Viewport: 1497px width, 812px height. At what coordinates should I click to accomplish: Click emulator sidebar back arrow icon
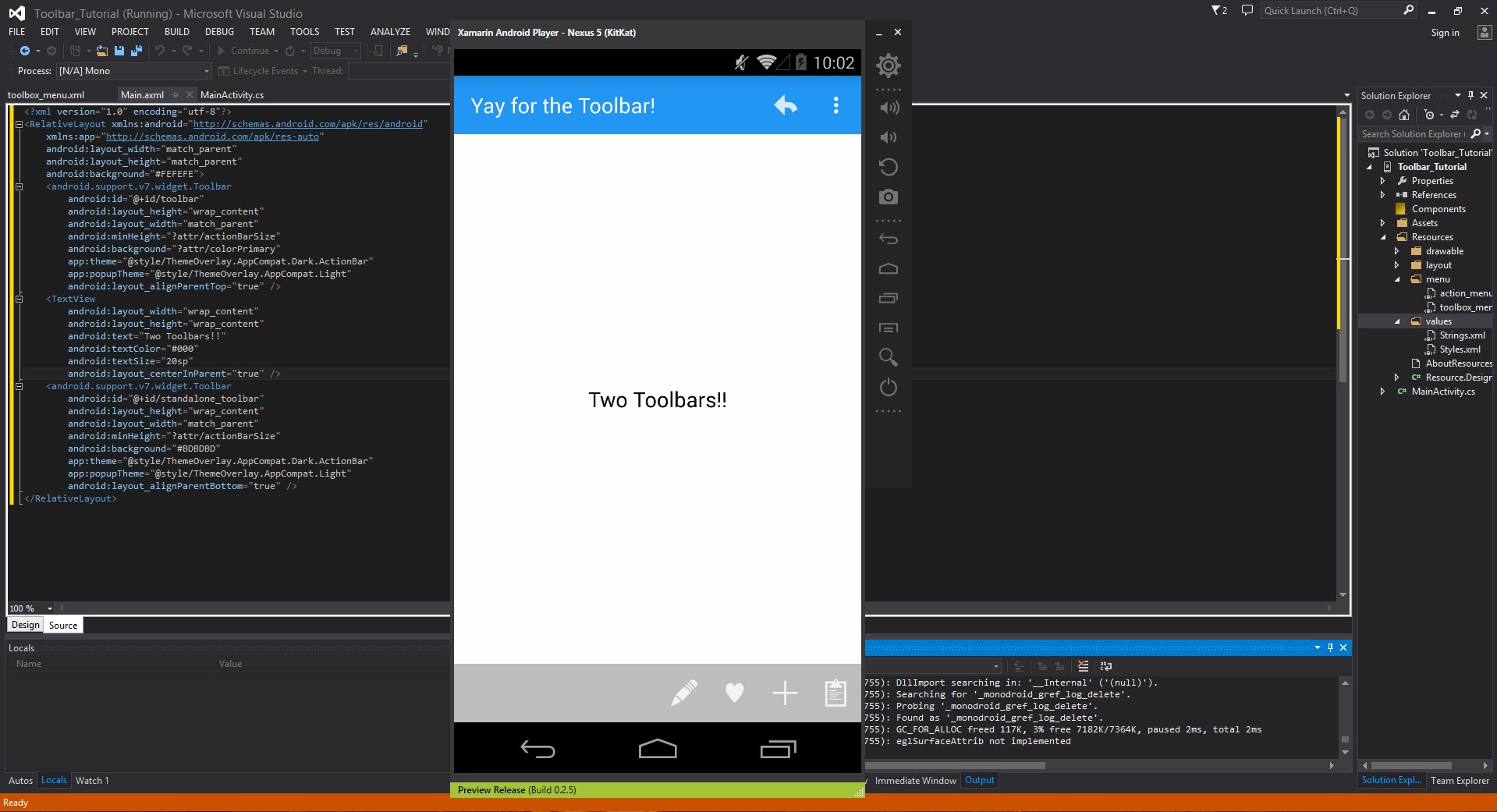(888, 239)
